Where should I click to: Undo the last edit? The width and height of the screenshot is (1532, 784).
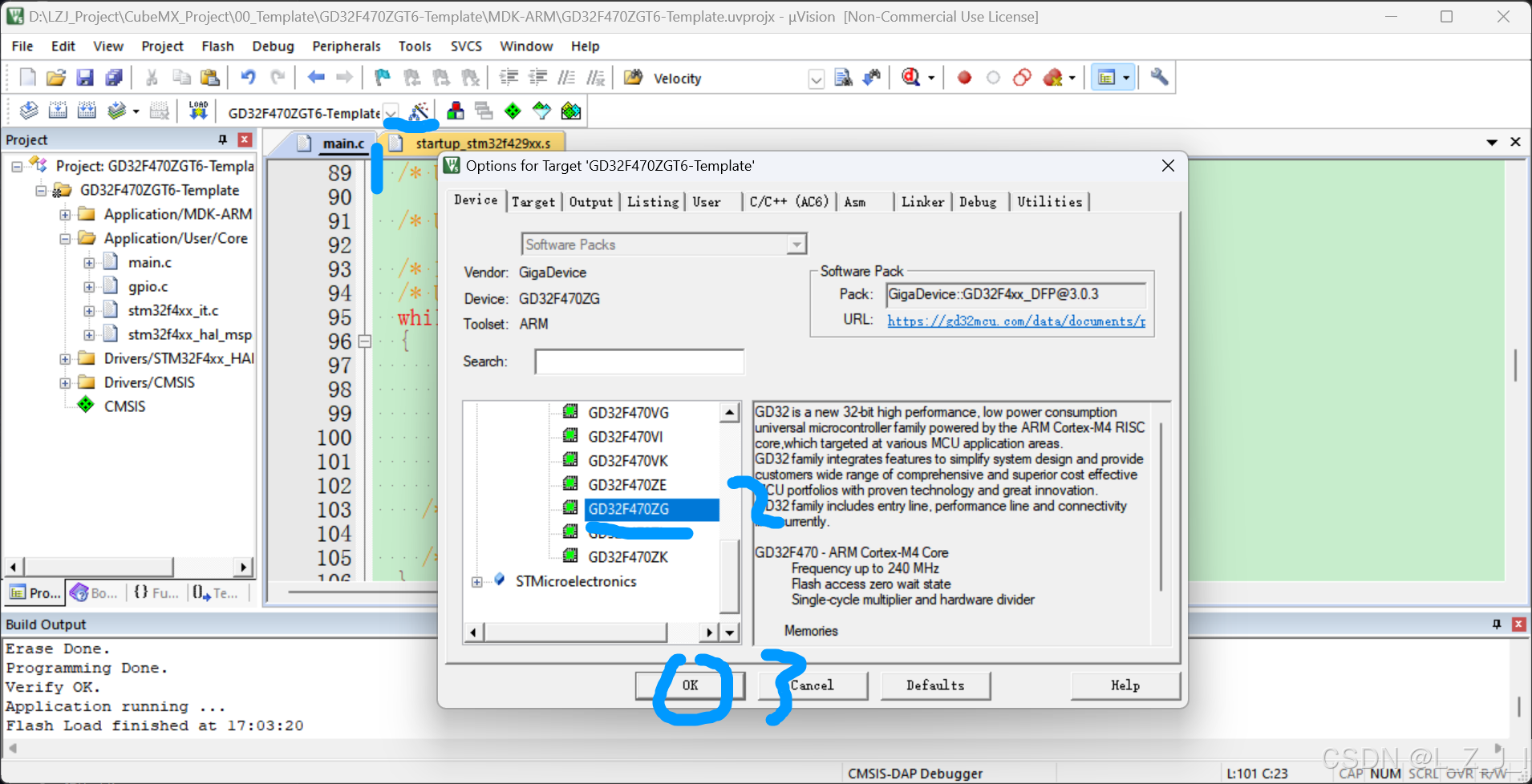pyautogui.click(x=249, y=78)
